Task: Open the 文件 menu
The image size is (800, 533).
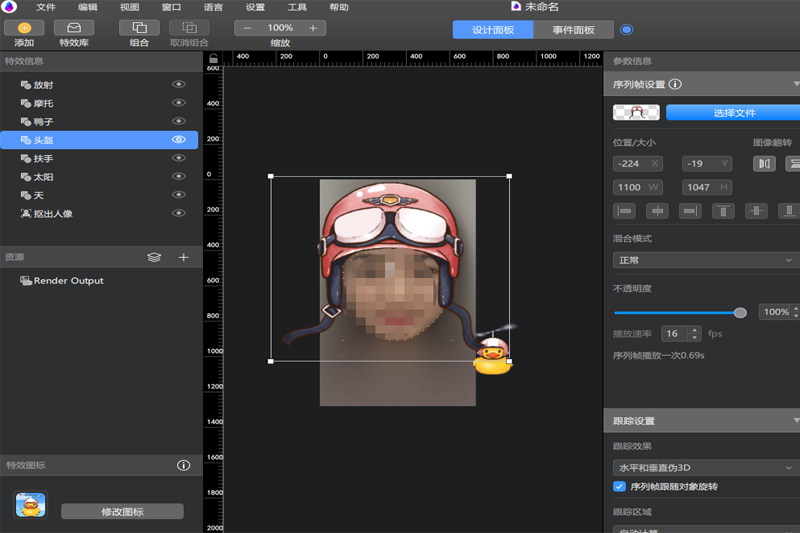Action: (45, 7)
